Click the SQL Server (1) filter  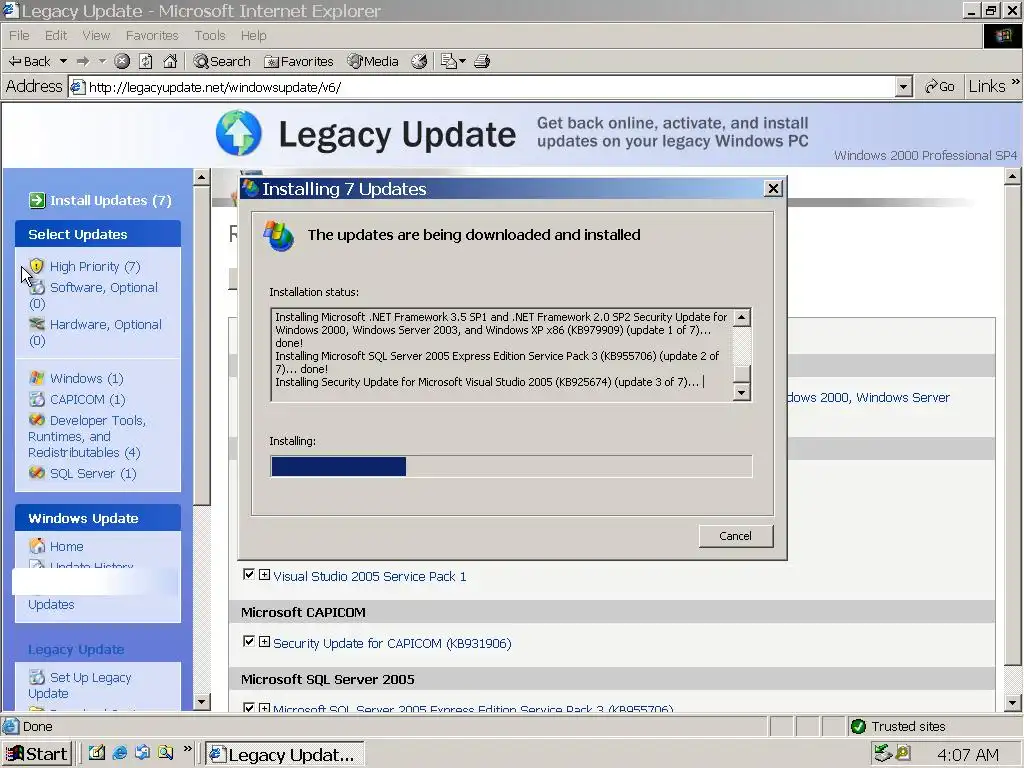(93, 473)
